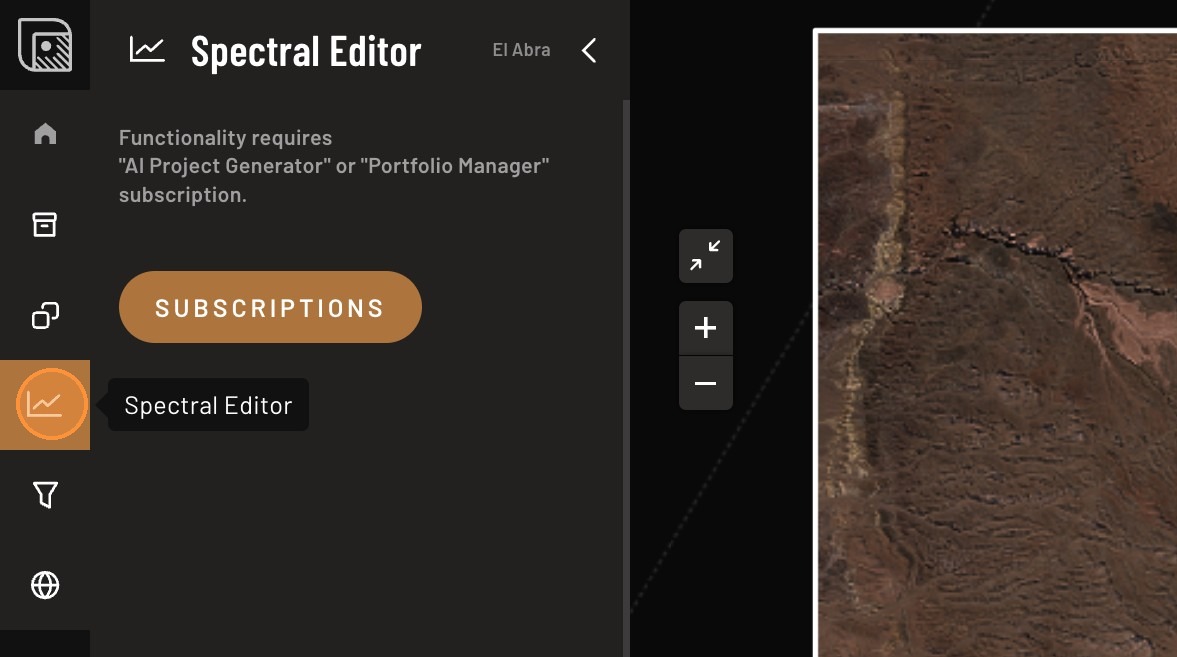Zoom in the map with plus button

(x=706, y=328)
